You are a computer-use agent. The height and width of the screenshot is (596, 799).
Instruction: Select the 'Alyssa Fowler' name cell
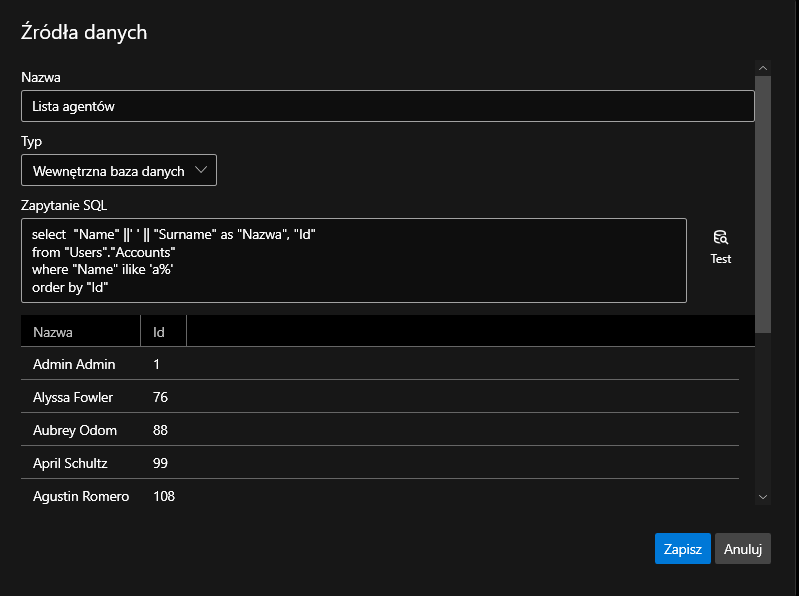click(x=73, y=397)
